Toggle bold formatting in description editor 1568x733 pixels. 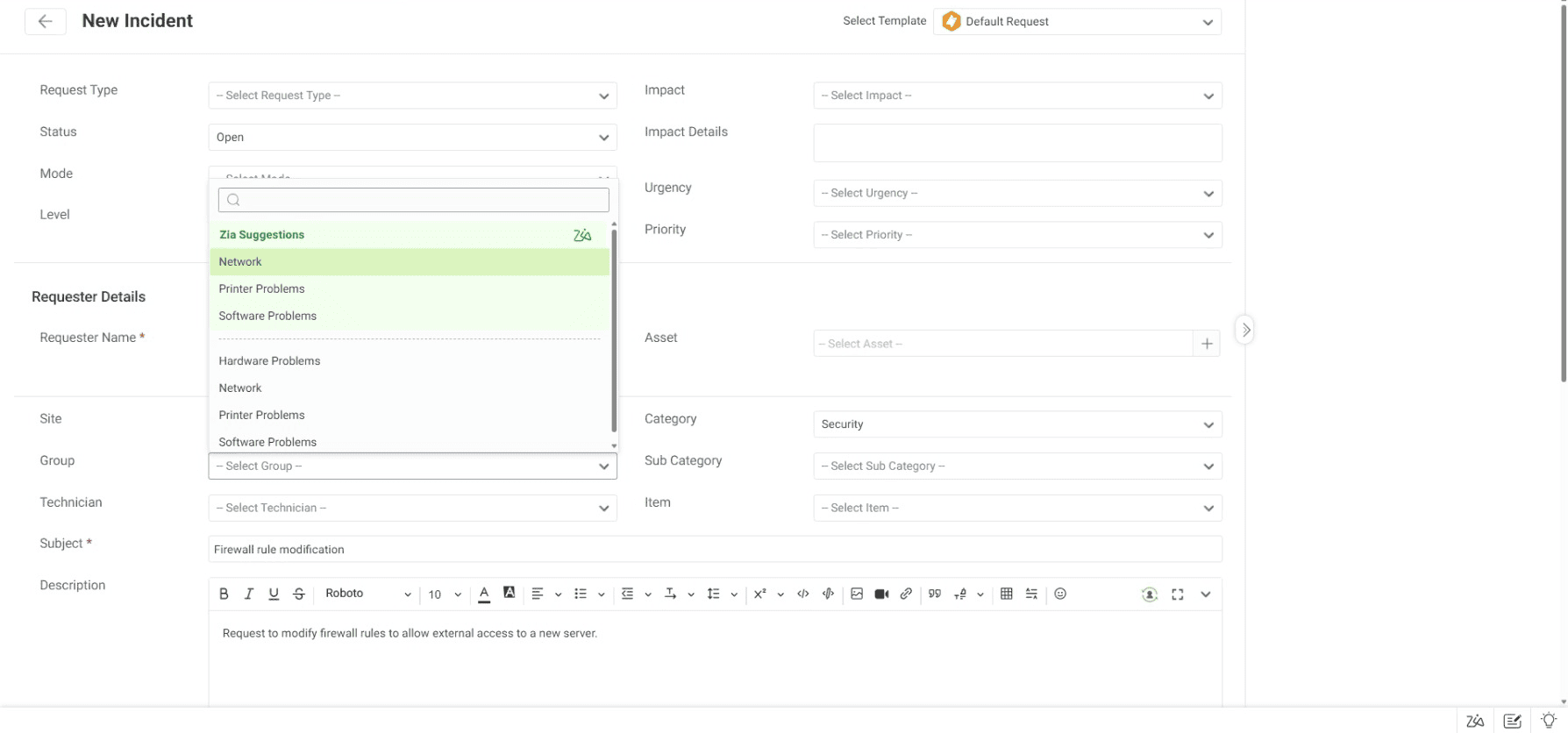pyautogui.click(x=224, y=594)
